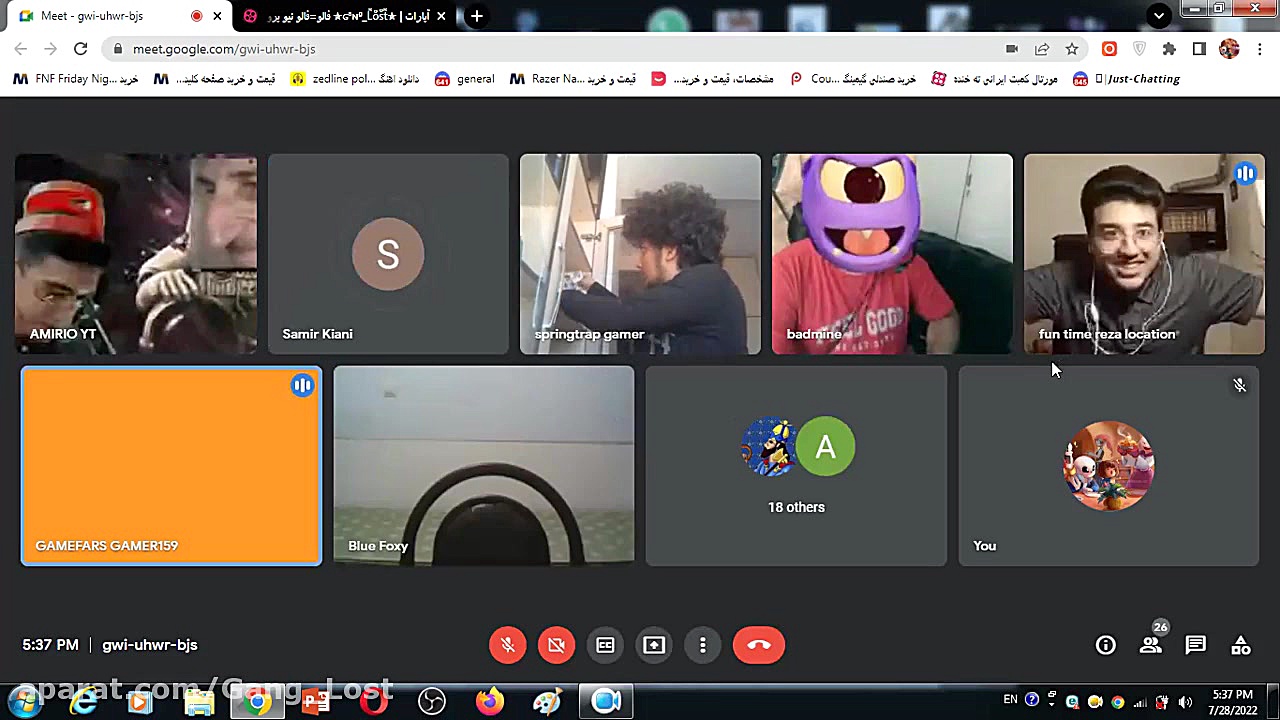
Task: Select the Samir Kiani participant tile
Action: pos(388,254)
